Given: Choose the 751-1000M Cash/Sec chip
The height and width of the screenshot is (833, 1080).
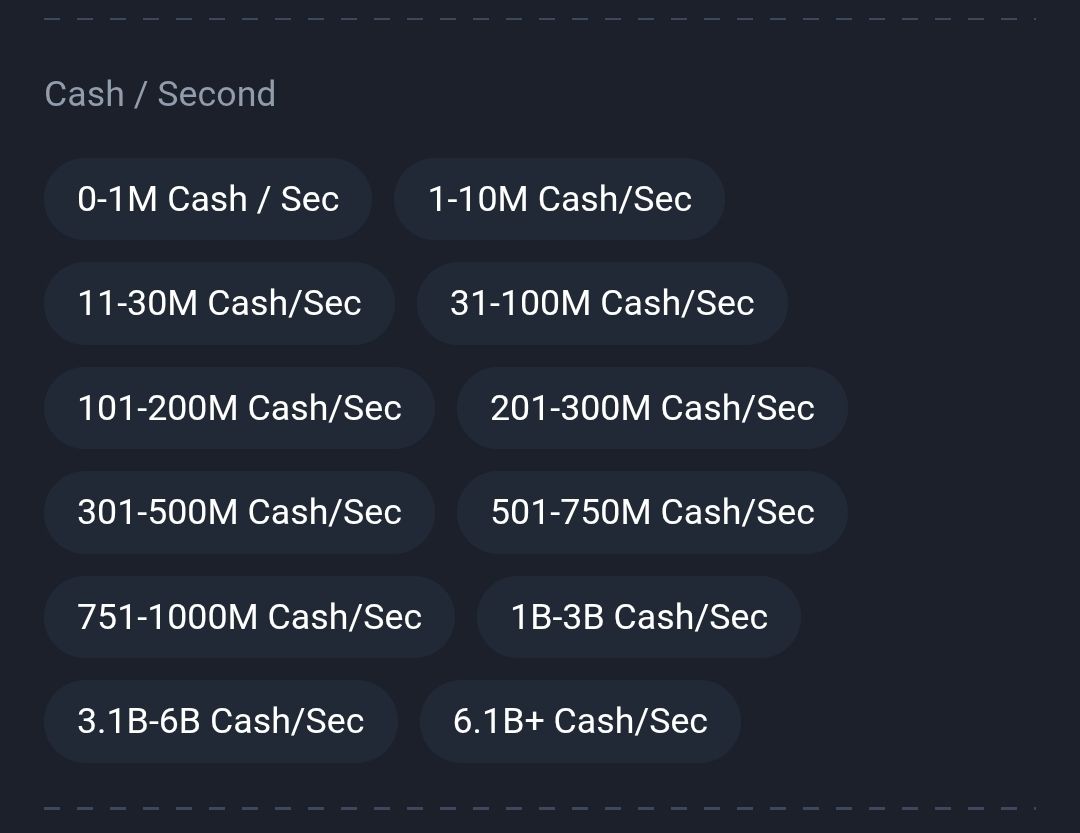Looking at the screenshot, I should coord(249,617).
